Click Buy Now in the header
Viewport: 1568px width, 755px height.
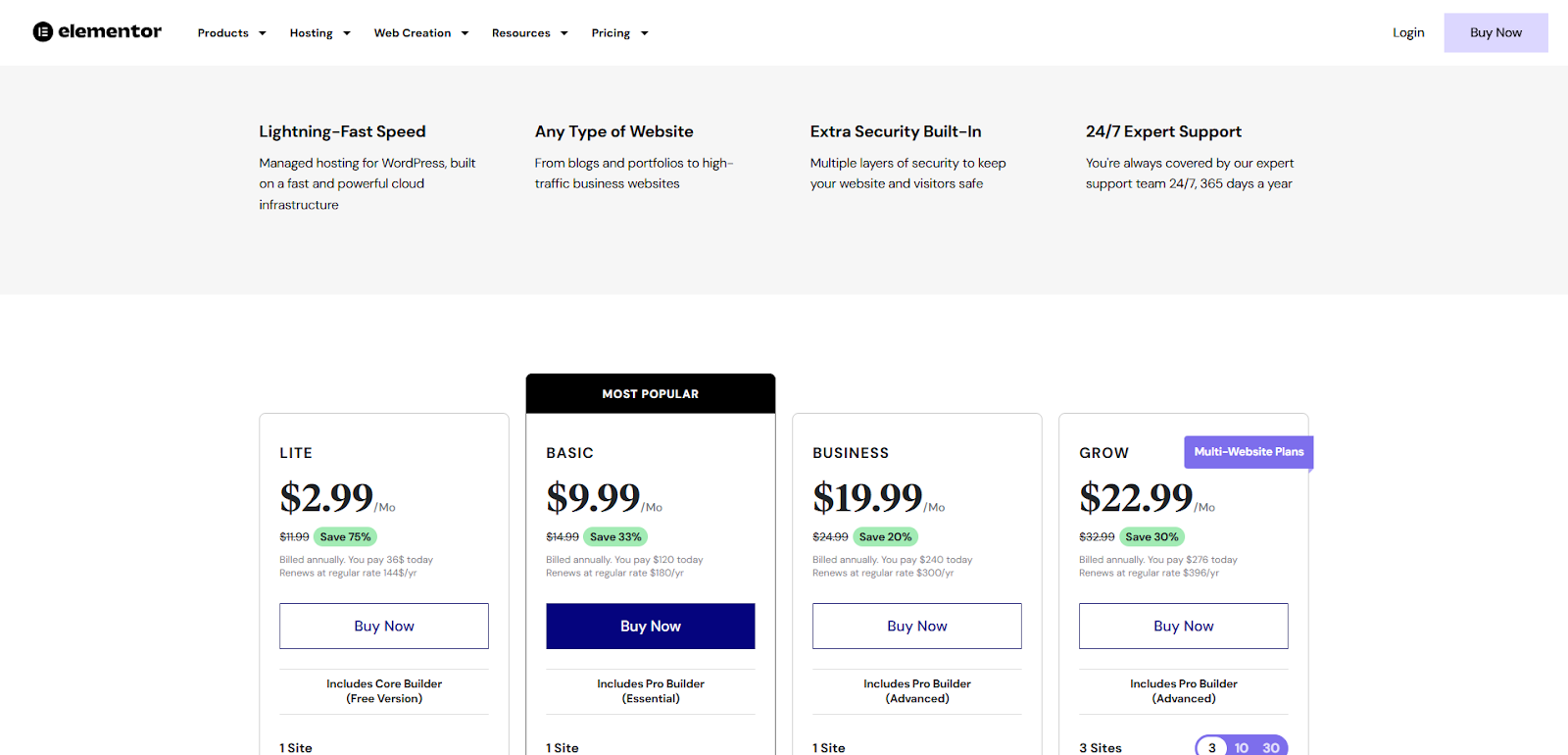(x=1495, y=32)
